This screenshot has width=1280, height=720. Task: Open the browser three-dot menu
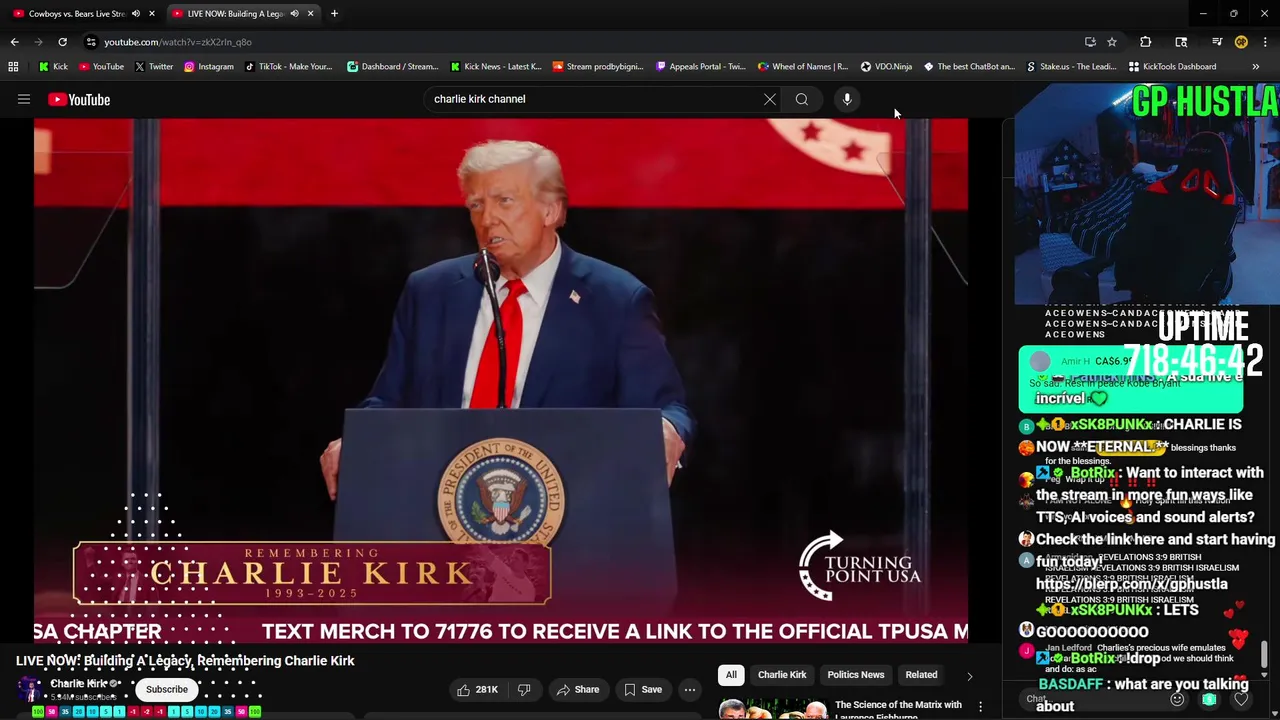point(1265,42)
